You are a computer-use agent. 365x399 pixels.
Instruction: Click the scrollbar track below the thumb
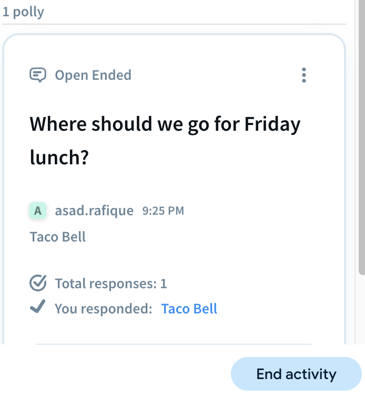point(361,310)
